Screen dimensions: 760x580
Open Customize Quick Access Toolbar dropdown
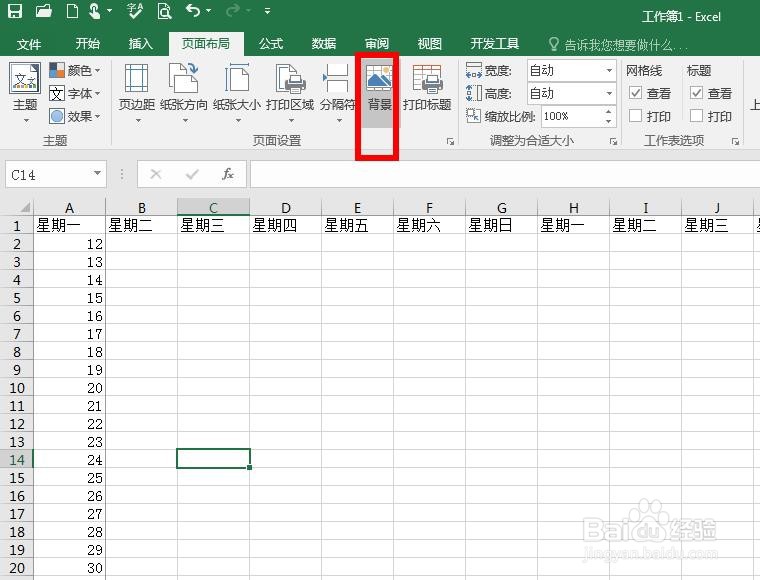pos(267,10)
